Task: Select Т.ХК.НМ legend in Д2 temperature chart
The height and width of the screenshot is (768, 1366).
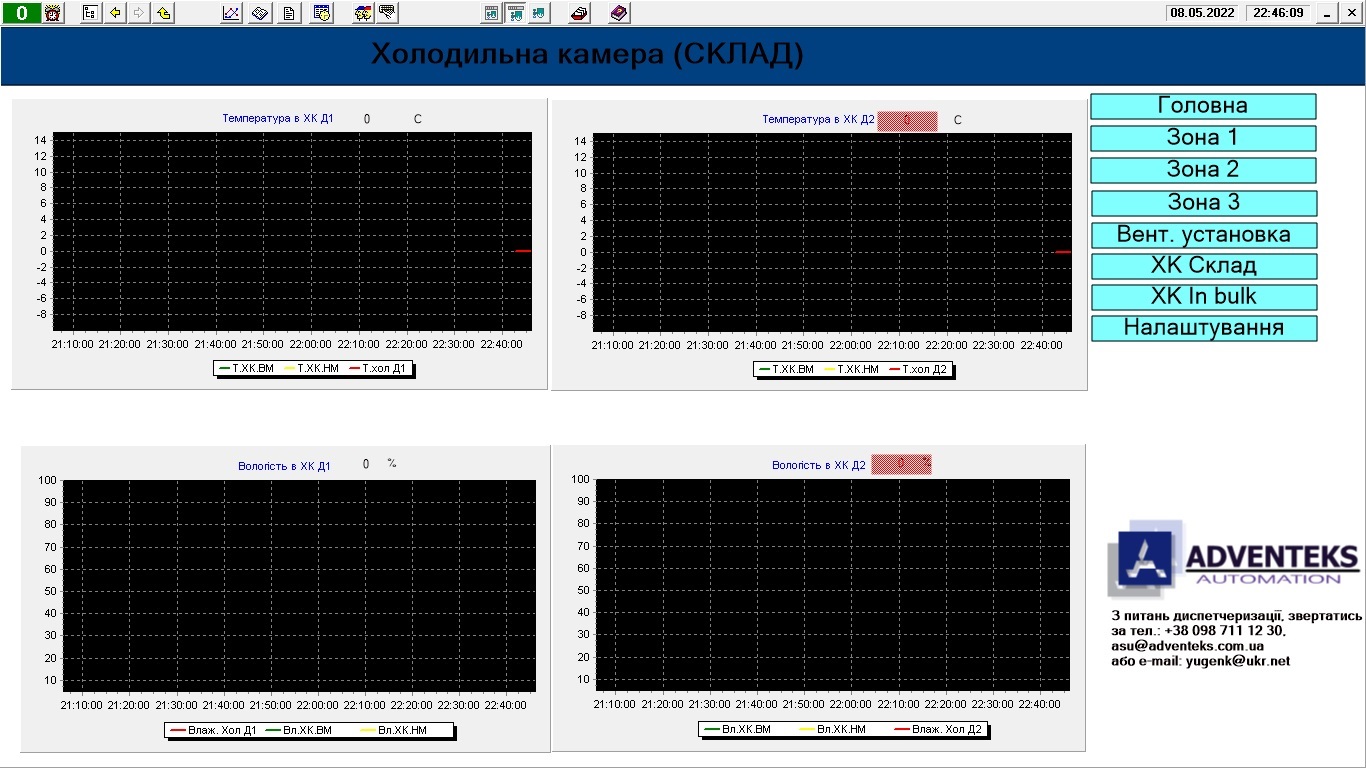Action: tap(852, 369)
